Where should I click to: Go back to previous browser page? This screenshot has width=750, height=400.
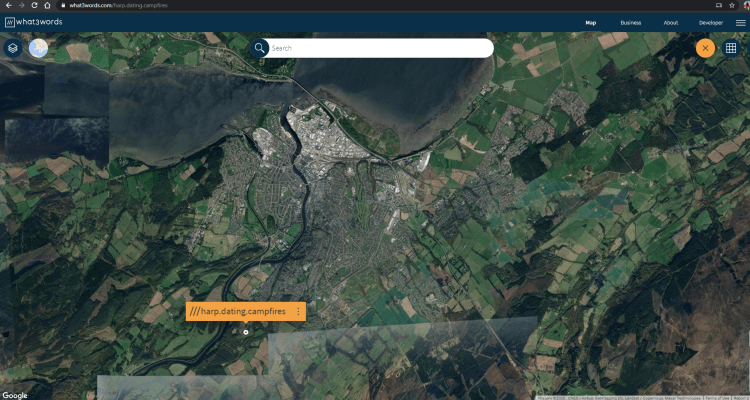coord(7,5)
